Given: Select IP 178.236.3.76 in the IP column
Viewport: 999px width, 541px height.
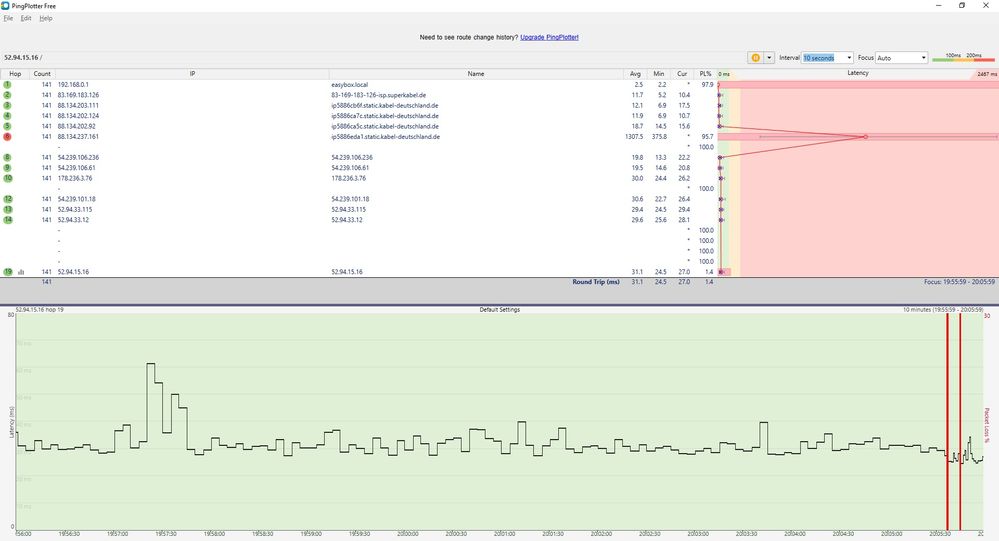Looking at the screenshot, I should 75,178.
